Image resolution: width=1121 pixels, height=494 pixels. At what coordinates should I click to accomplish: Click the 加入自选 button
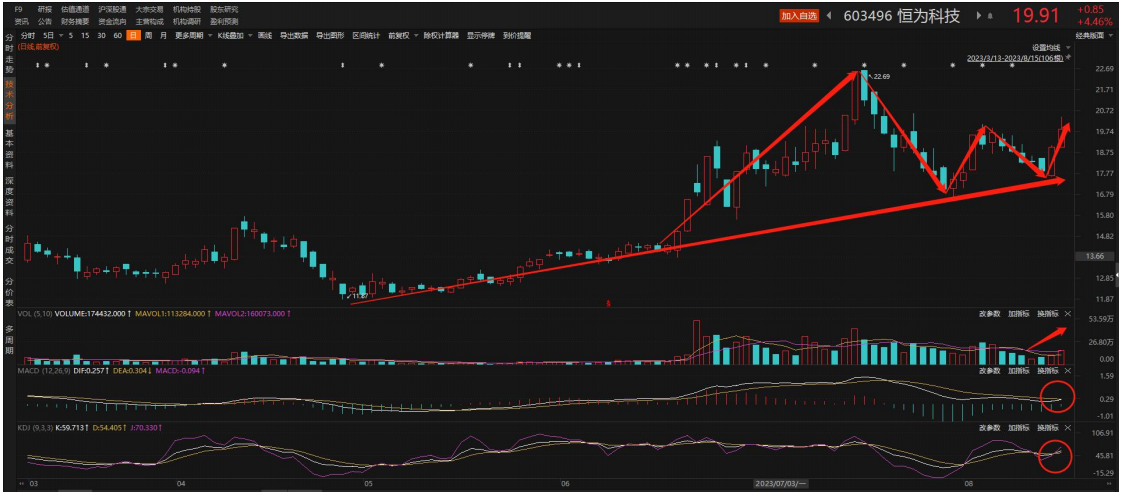(799, 16)
